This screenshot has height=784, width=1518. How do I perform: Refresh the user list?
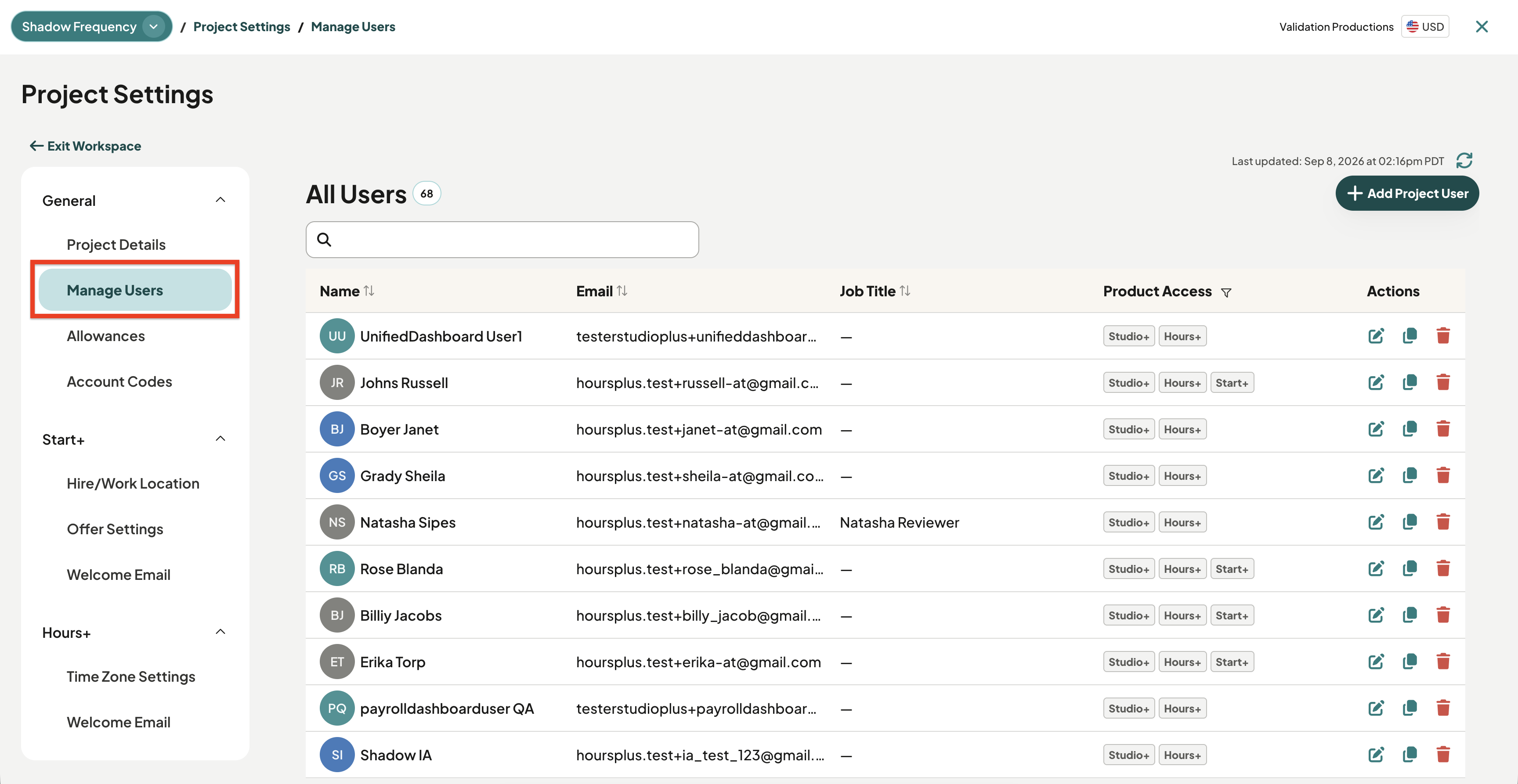click(1464, 160)
